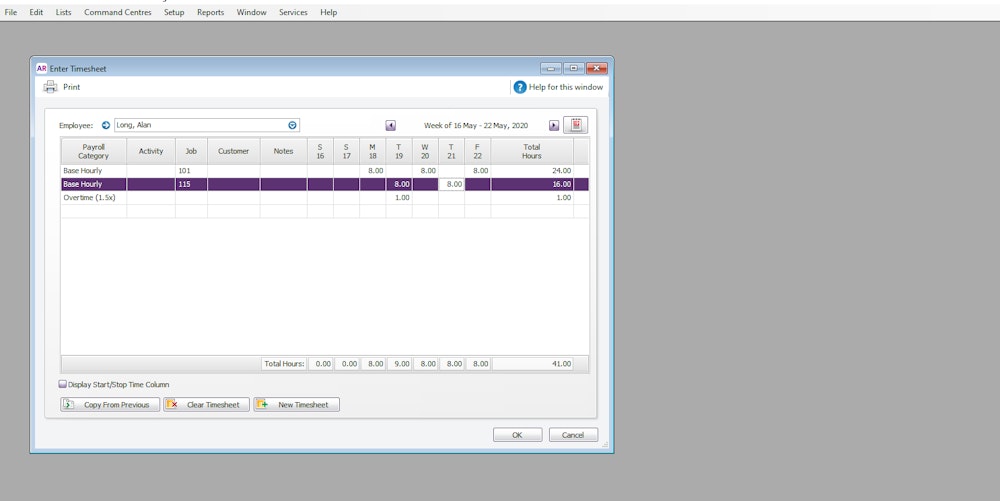Screen dimensions: 1000x501
Task: Go to the previous week
Action: click(391, 126)
